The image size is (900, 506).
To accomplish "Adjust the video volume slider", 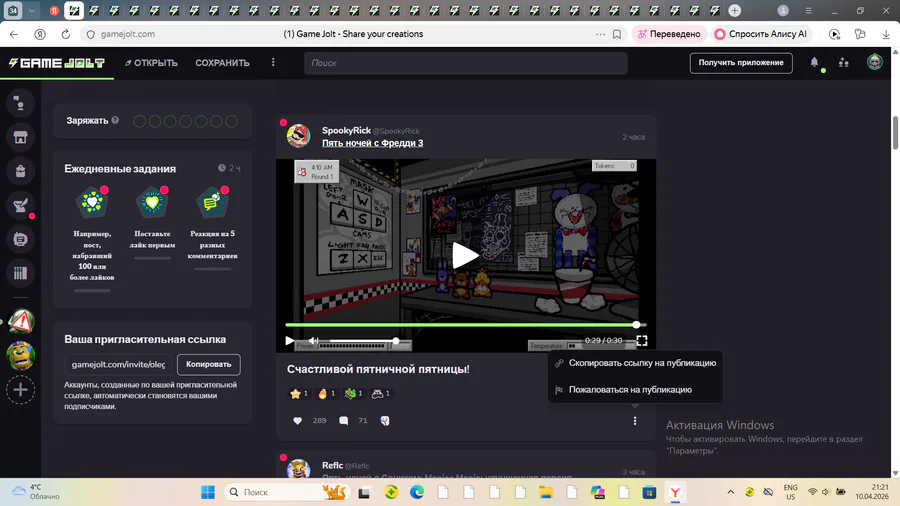I will (363, 341).
